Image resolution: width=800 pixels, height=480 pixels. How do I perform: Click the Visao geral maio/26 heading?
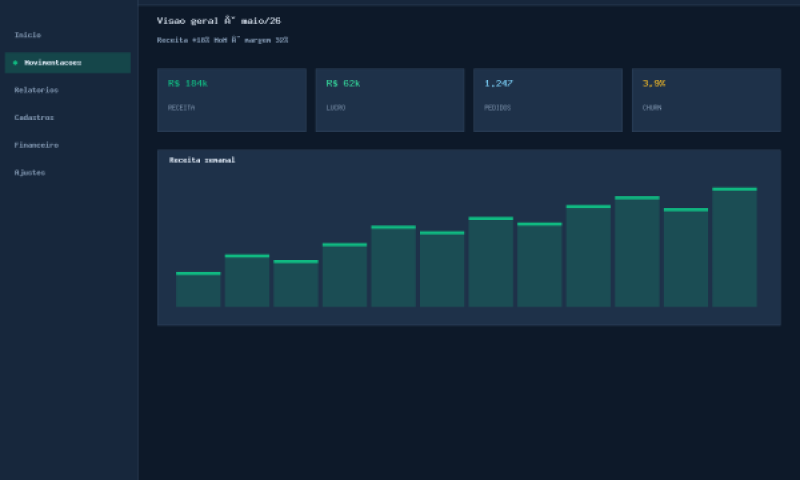(218, 21)
